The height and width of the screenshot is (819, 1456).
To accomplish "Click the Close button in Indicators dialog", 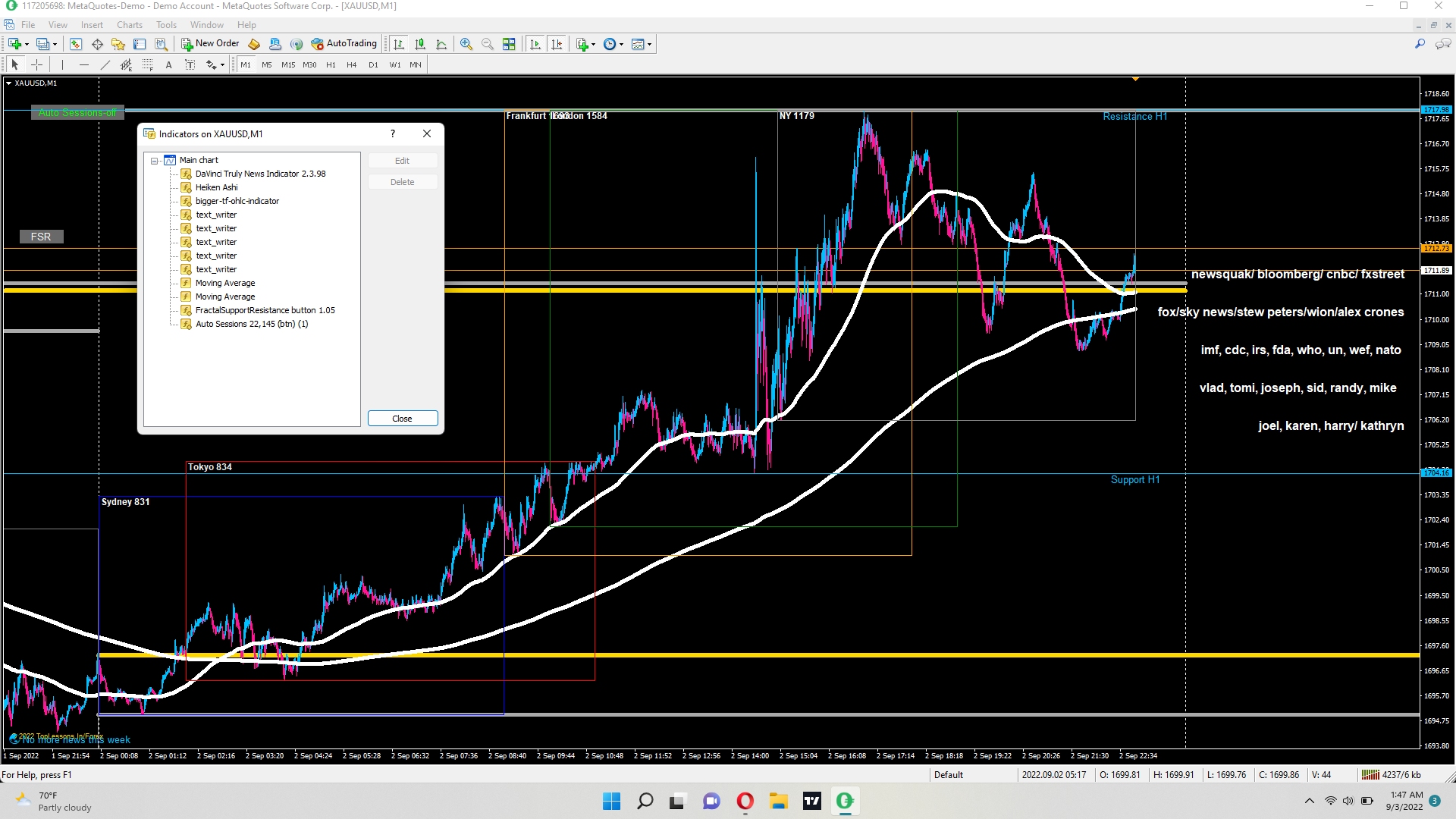I will click(x=402, y=419).
